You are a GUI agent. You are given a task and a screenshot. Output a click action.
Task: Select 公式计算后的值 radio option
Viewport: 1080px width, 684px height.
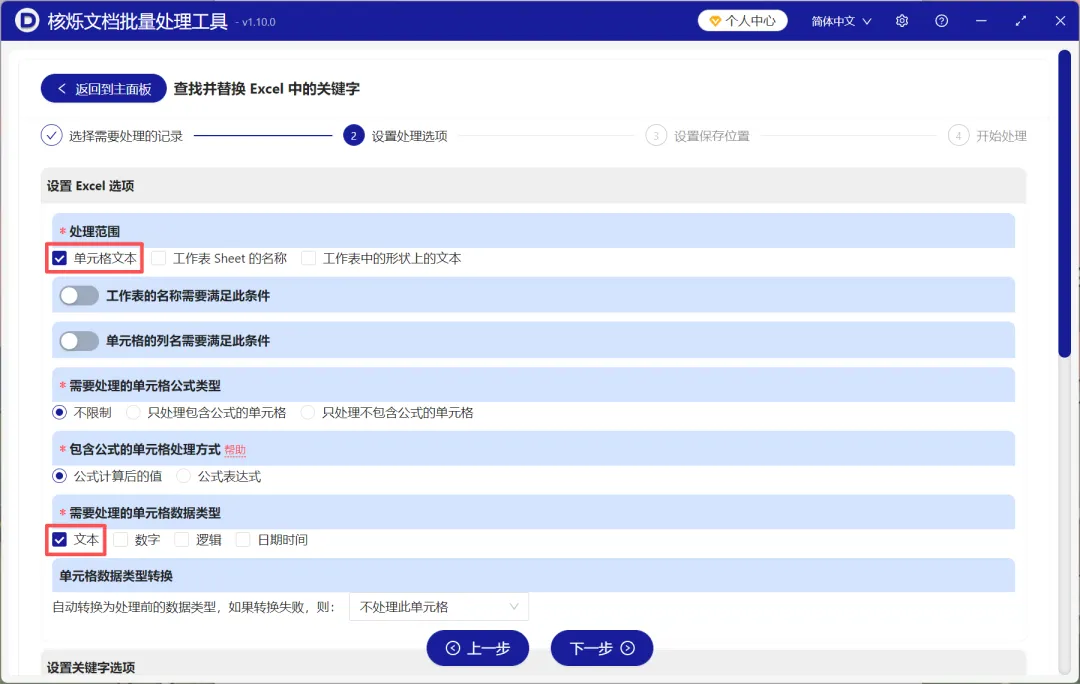pos(59,476)
